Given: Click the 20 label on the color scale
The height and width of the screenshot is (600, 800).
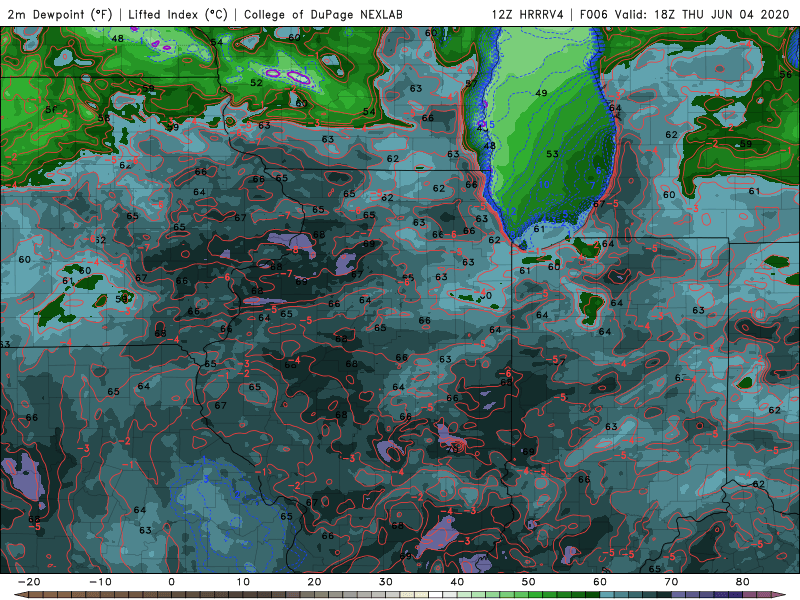Looking at the screenshot, I should [x=314, y=582].
